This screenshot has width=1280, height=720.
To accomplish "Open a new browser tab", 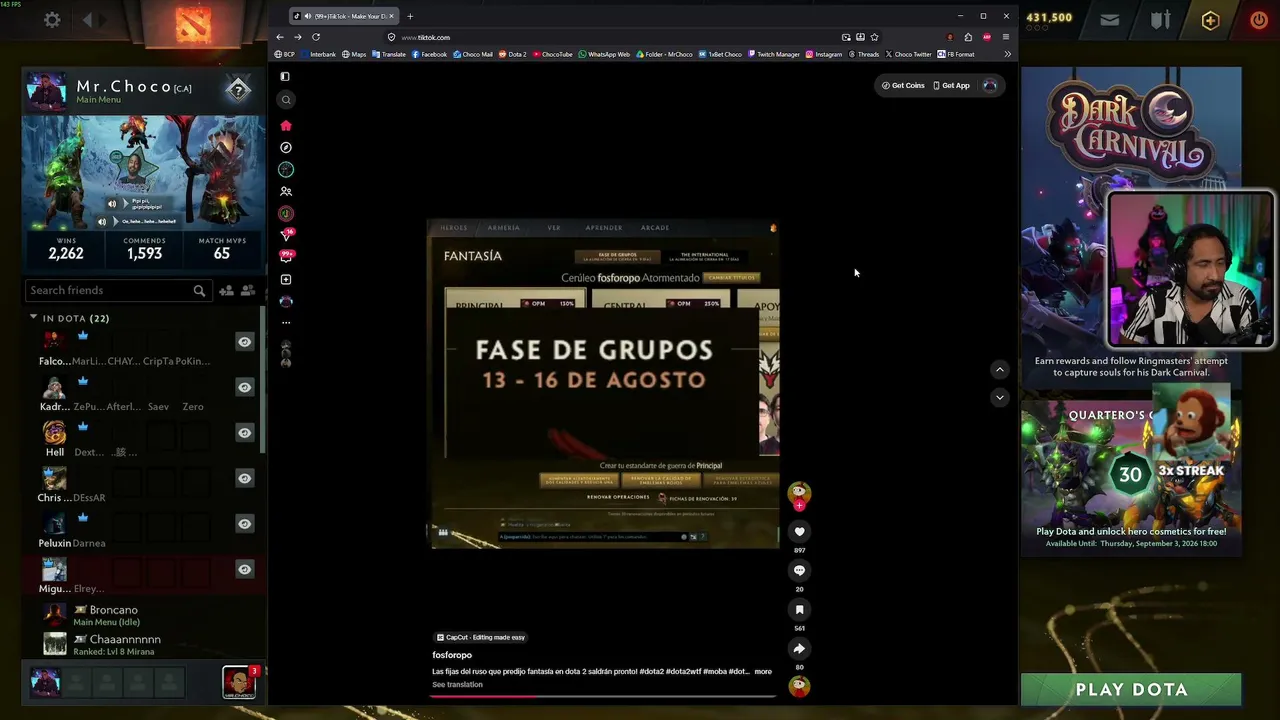I will point(410,16).
